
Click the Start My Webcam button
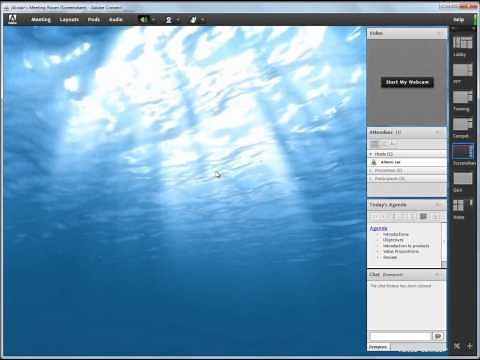pyautogui.click(x=407, y=82)
